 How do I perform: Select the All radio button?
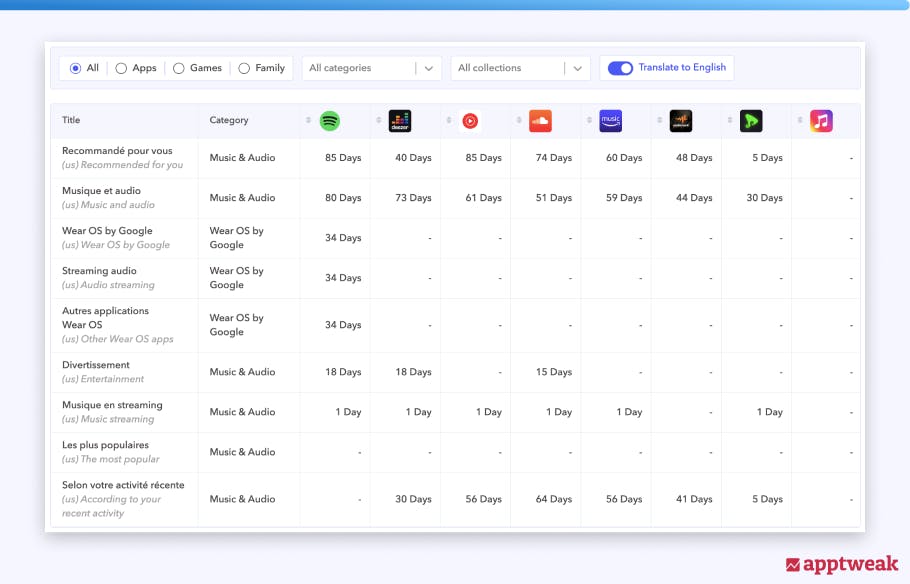tap(76, 68)
